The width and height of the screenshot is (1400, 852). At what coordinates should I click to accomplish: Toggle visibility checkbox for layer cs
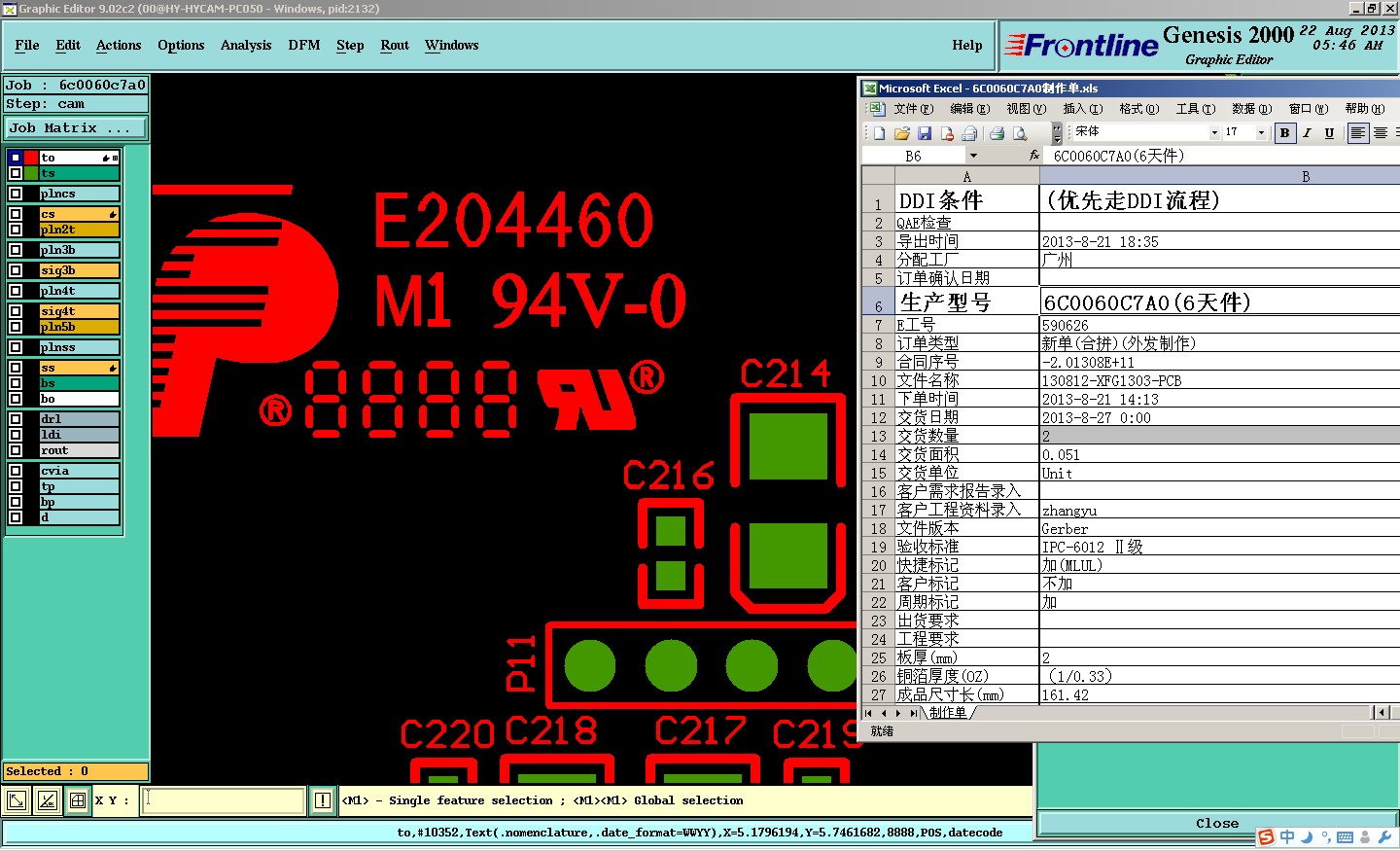pyautogui.click(x=16, y=214)
